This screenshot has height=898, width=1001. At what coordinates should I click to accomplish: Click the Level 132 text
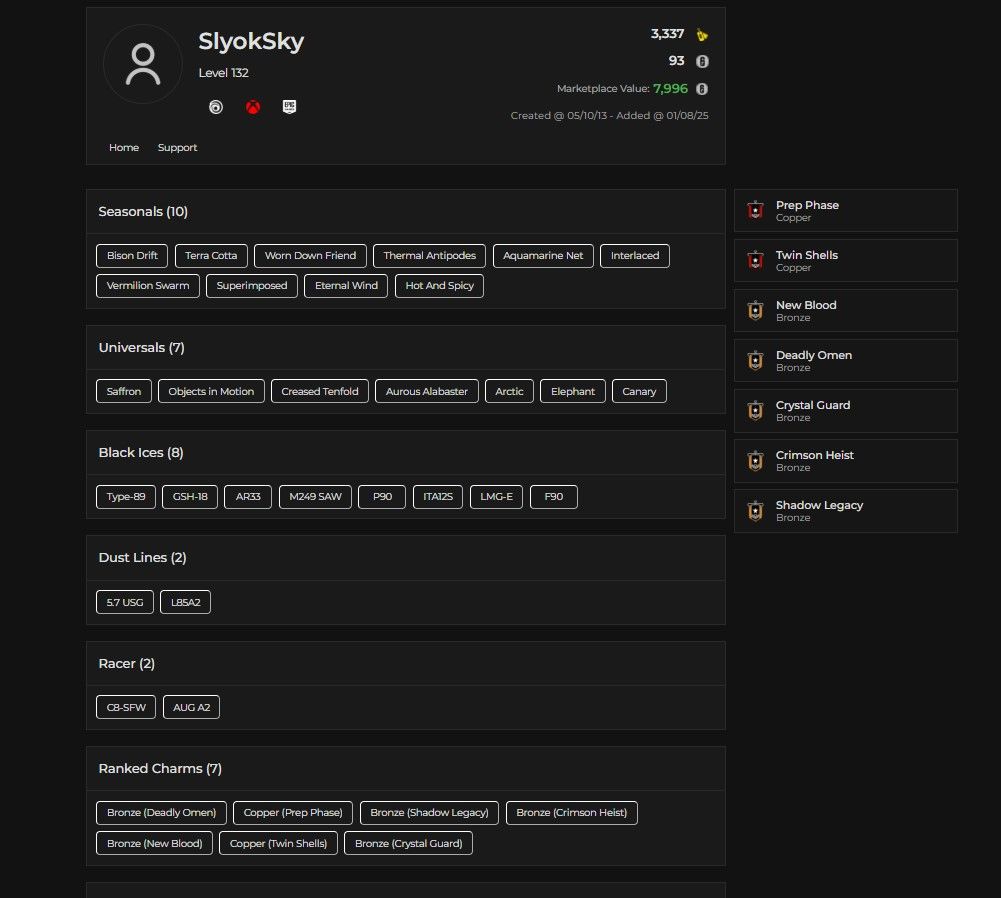click(223, 73)
